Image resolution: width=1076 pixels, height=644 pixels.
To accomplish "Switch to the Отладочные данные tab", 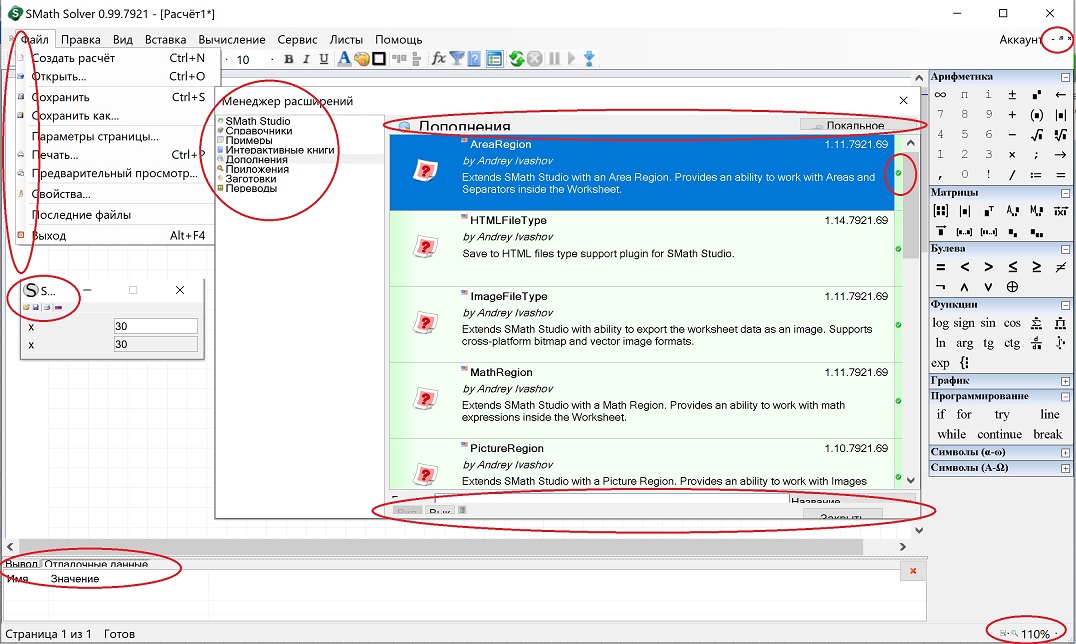I will coord(96,564).
